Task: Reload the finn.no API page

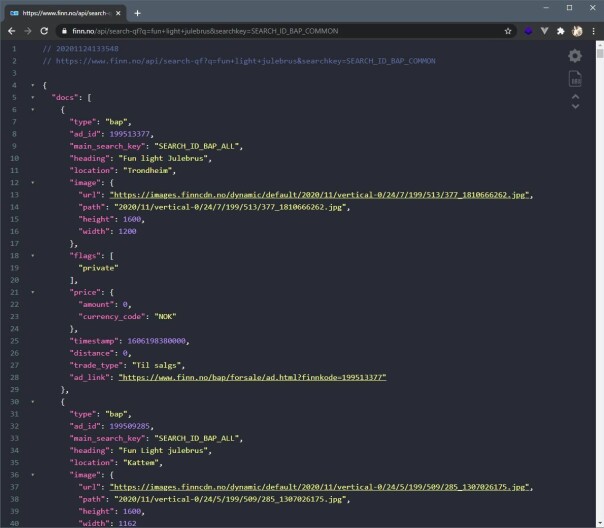Action: click(44, 31)
